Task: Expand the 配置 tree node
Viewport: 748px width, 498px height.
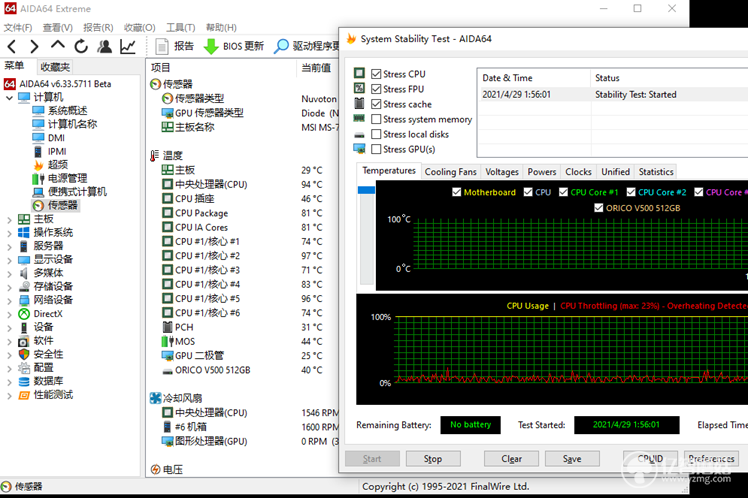Action: tap(10, 368)
